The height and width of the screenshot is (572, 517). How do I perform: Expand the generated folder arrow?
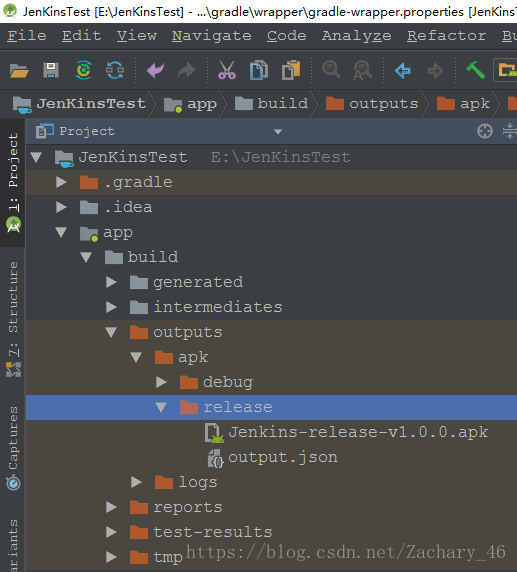(x=111, y=282)
